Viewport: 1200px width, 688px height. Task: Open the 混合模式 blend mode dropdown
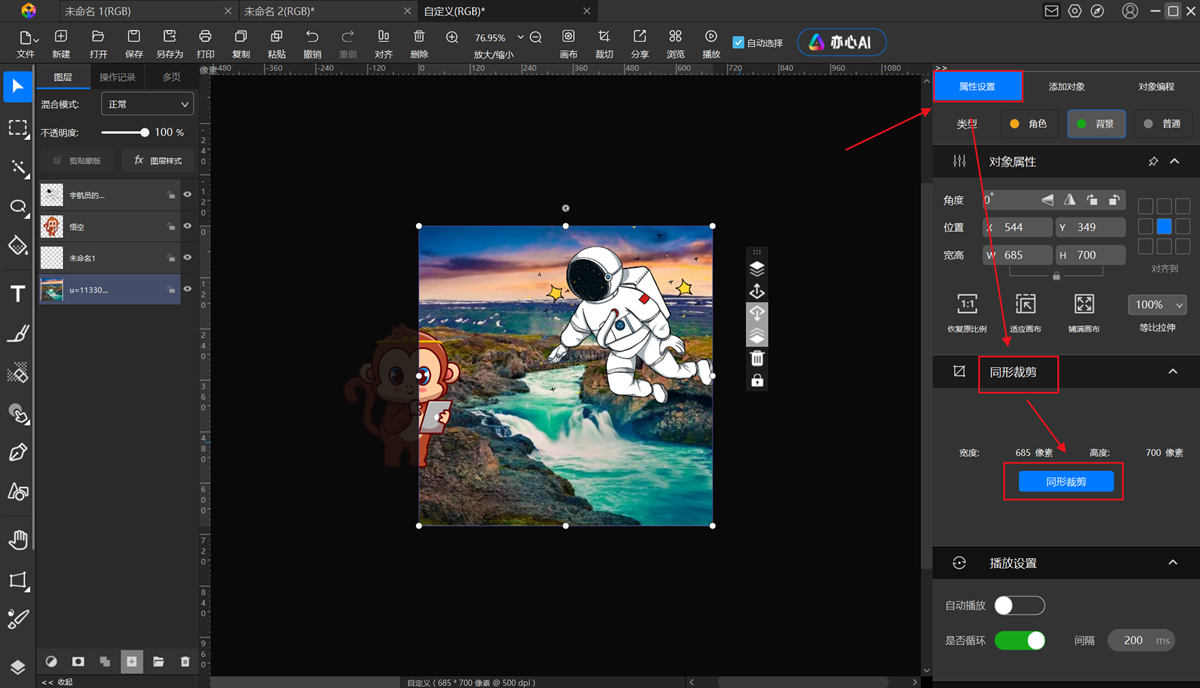click(x=146, y=104)
